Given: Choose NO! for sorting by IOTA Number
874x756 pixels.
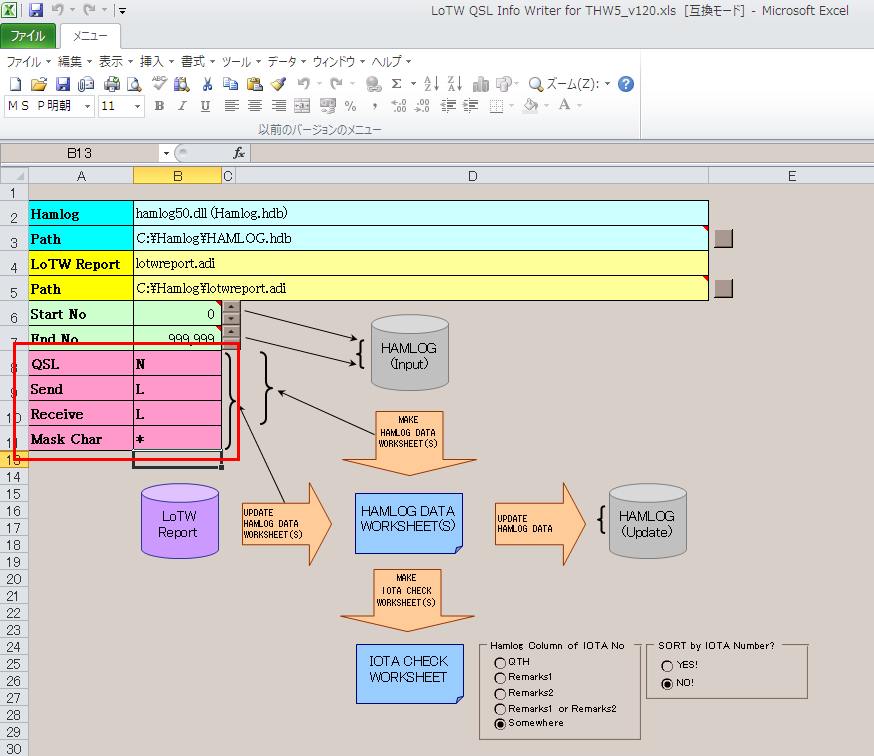Looking at the screenshot, I should (x=667, y=684).
